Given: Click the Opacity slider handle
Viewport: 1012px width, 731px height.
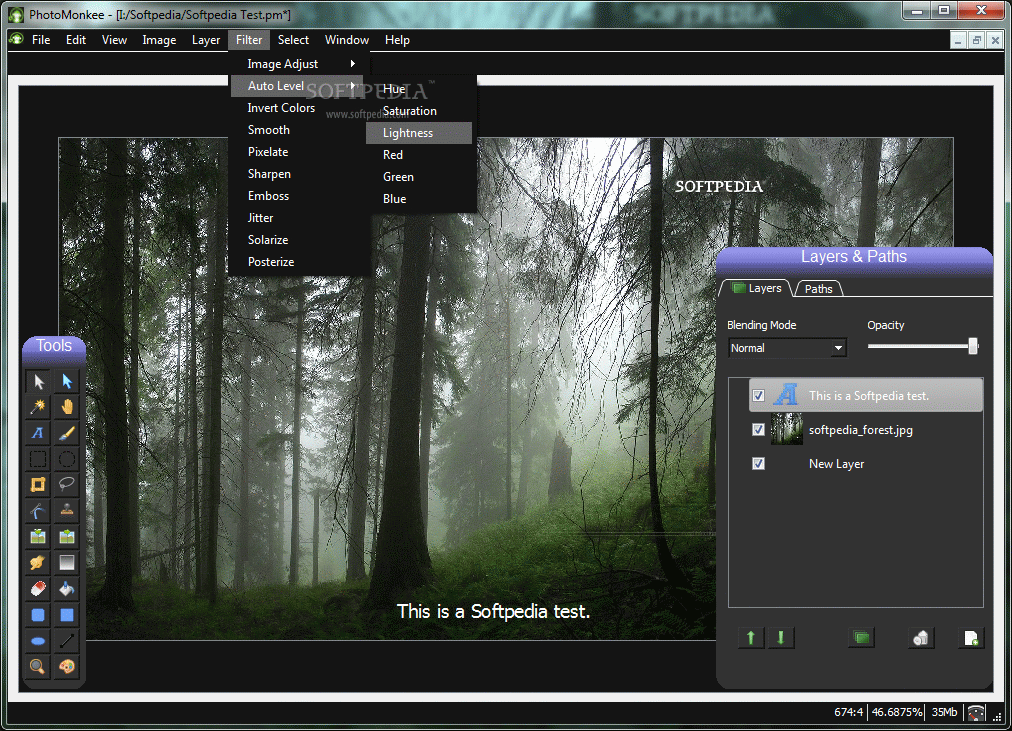Looking at the screenshot, I should [x=973, y=346].
